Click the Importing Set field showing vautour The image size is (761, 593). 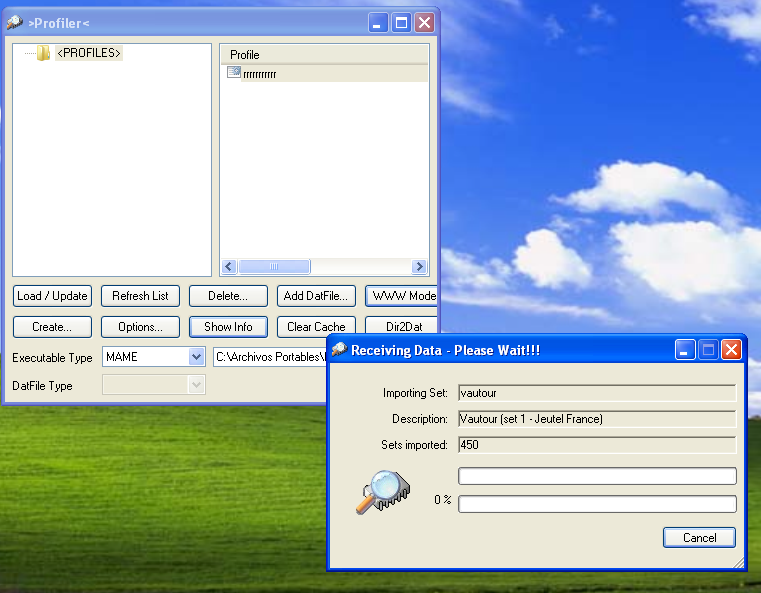597,393
